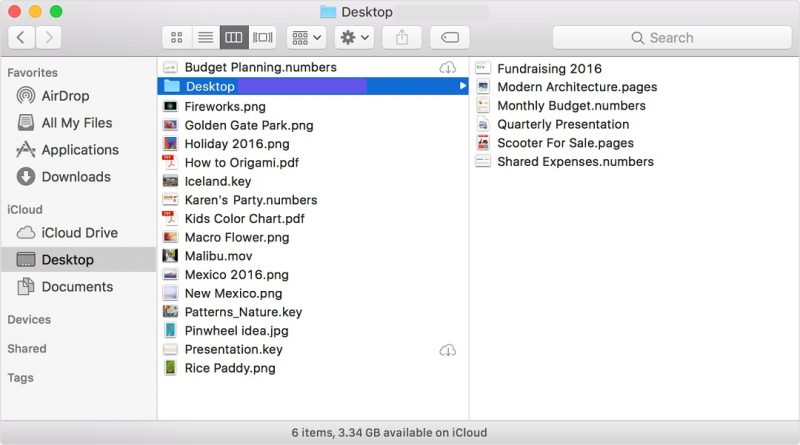Select Mexico 2016.png file
Viewport: 800px width, 445px height.
pyautogui.click(x=237, y=275)
